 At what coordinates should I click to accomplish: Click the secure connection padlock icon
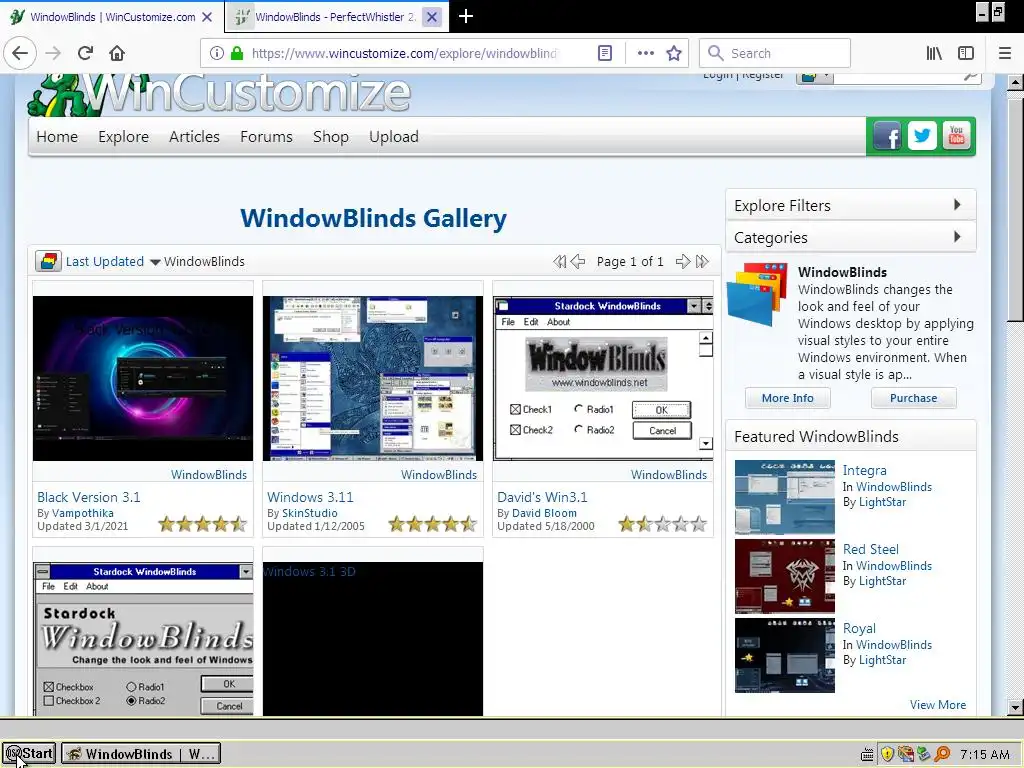[x=237, y=53]
